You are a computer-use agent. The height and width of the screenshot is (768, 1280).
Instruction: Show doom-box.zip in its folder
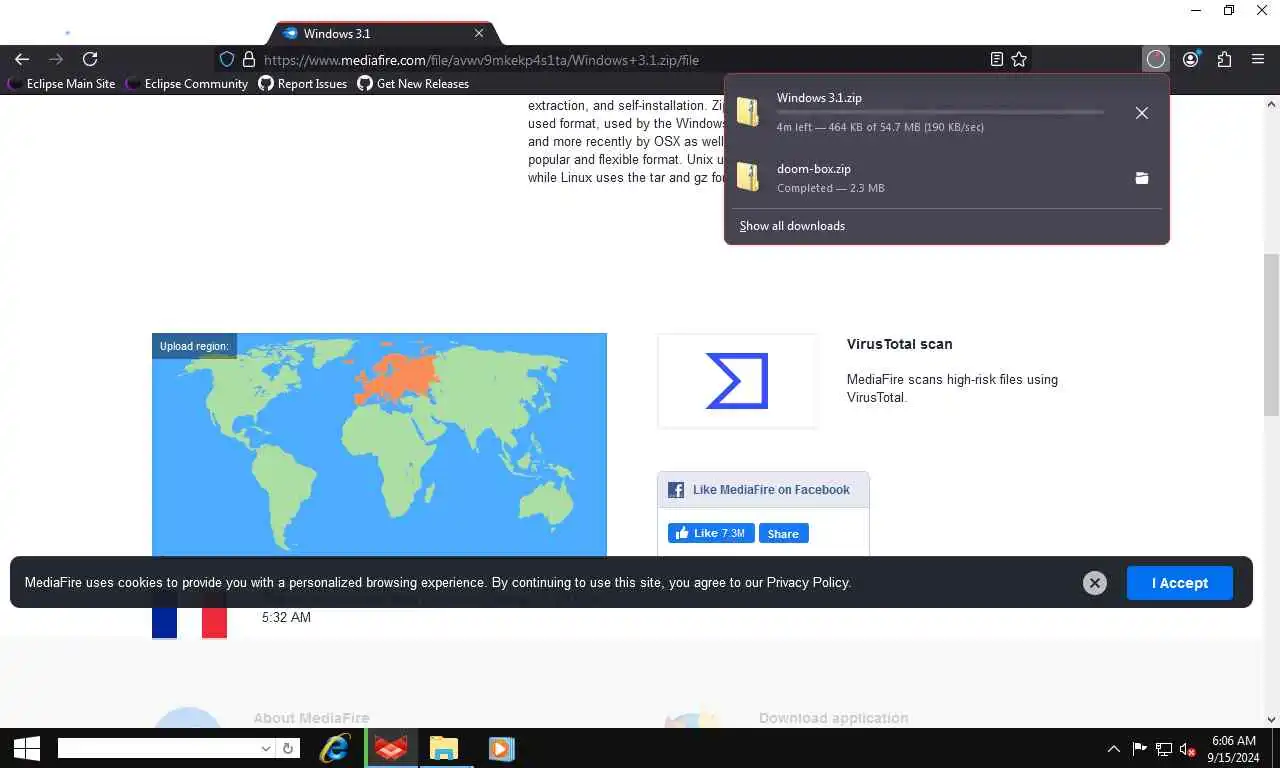pyautogui.click(x=1141, y=178)
